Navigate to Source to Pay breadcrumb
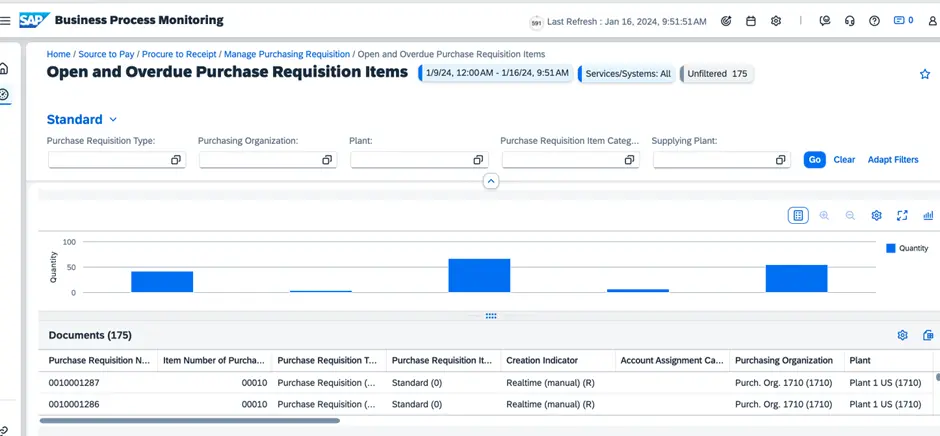Screen dimensions: 940x436 point(106,54)
